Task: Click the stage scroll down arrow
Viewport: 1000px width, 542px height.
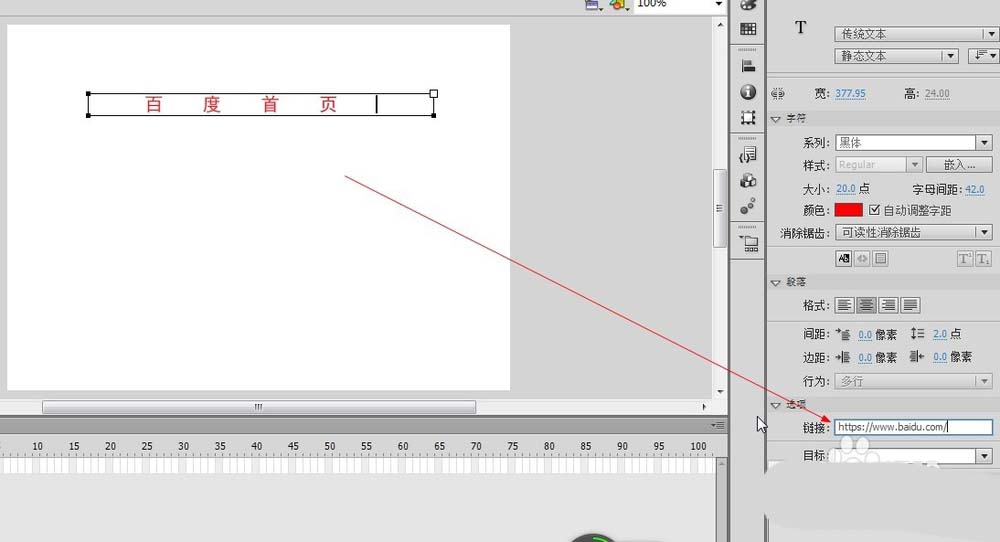Action: pyautogui.click(x=720, y=392)
